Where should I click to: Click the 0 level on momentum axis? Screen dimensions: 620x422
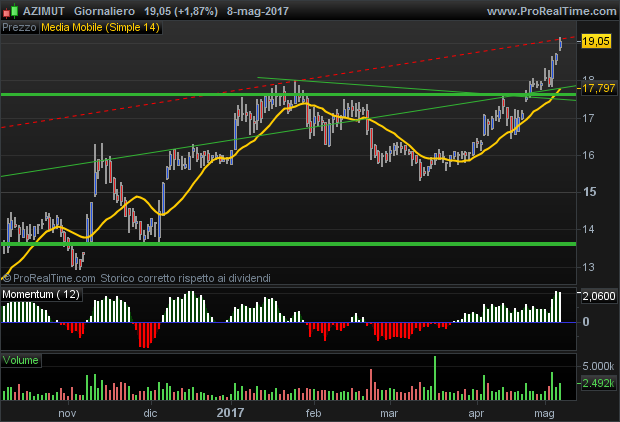coord(586,322)
